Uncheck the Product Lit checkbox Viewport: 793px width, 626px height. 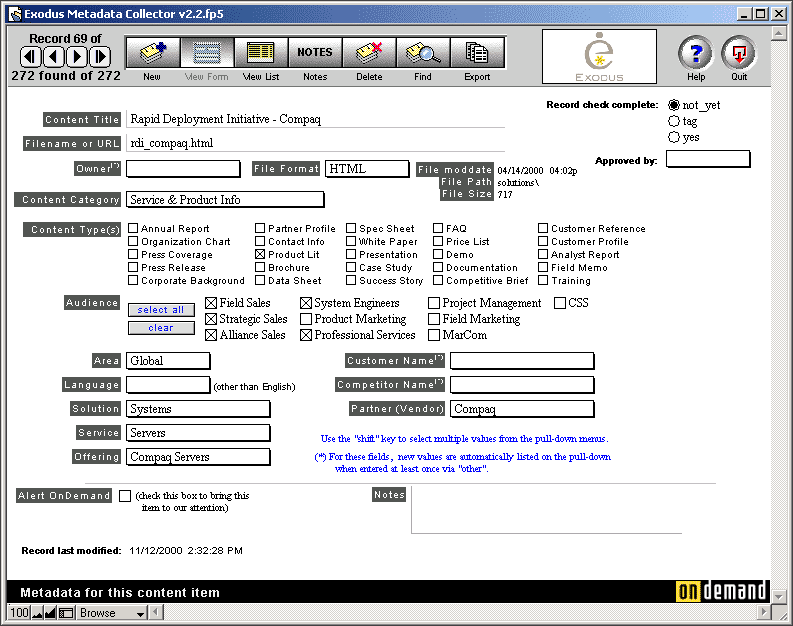(x=260, y=254)
